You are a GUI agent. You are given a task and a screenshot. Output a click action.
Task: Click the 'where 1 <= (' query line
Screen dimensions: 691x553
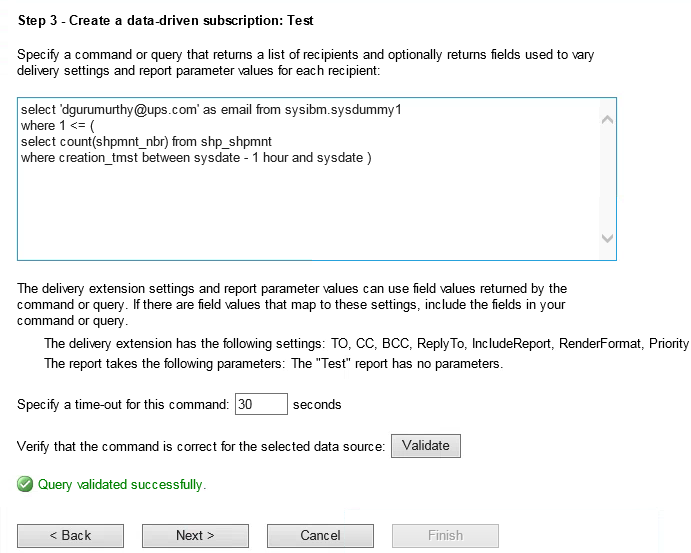click(x=58, y=126)
